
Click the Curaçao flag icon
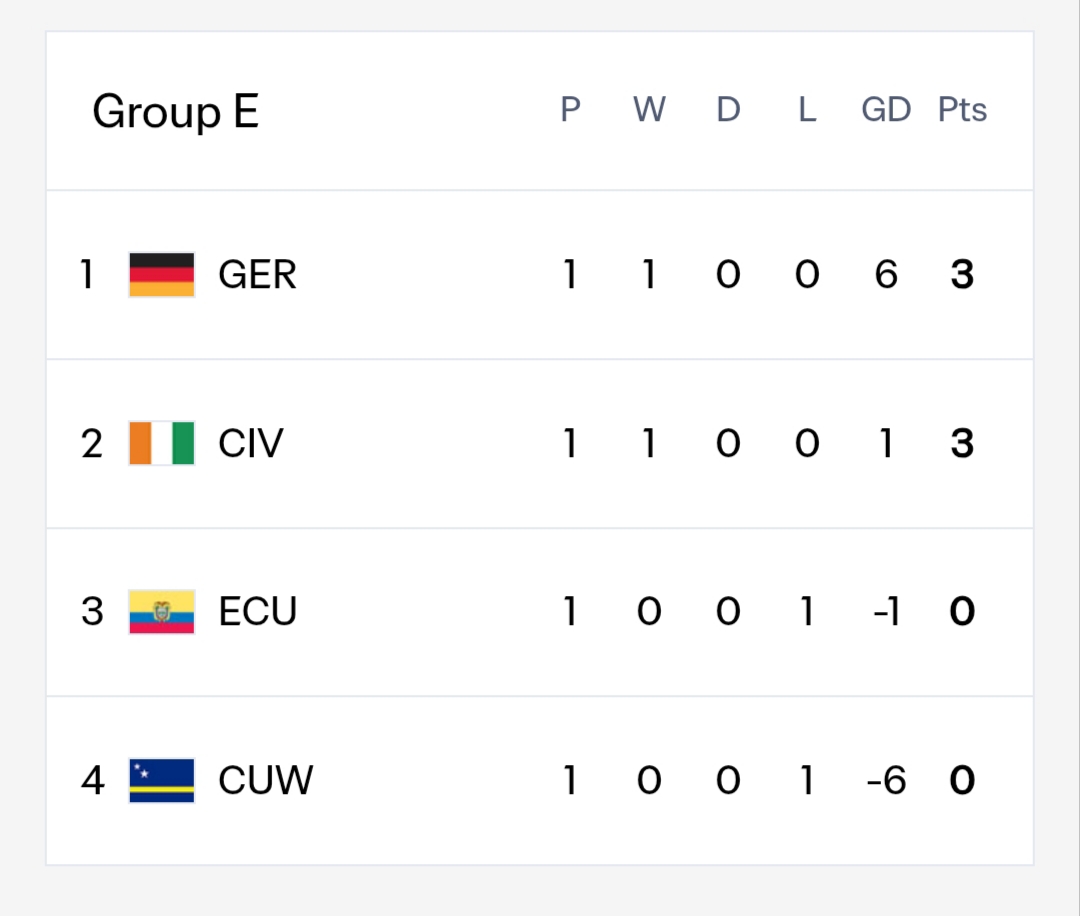pos(162,780)
